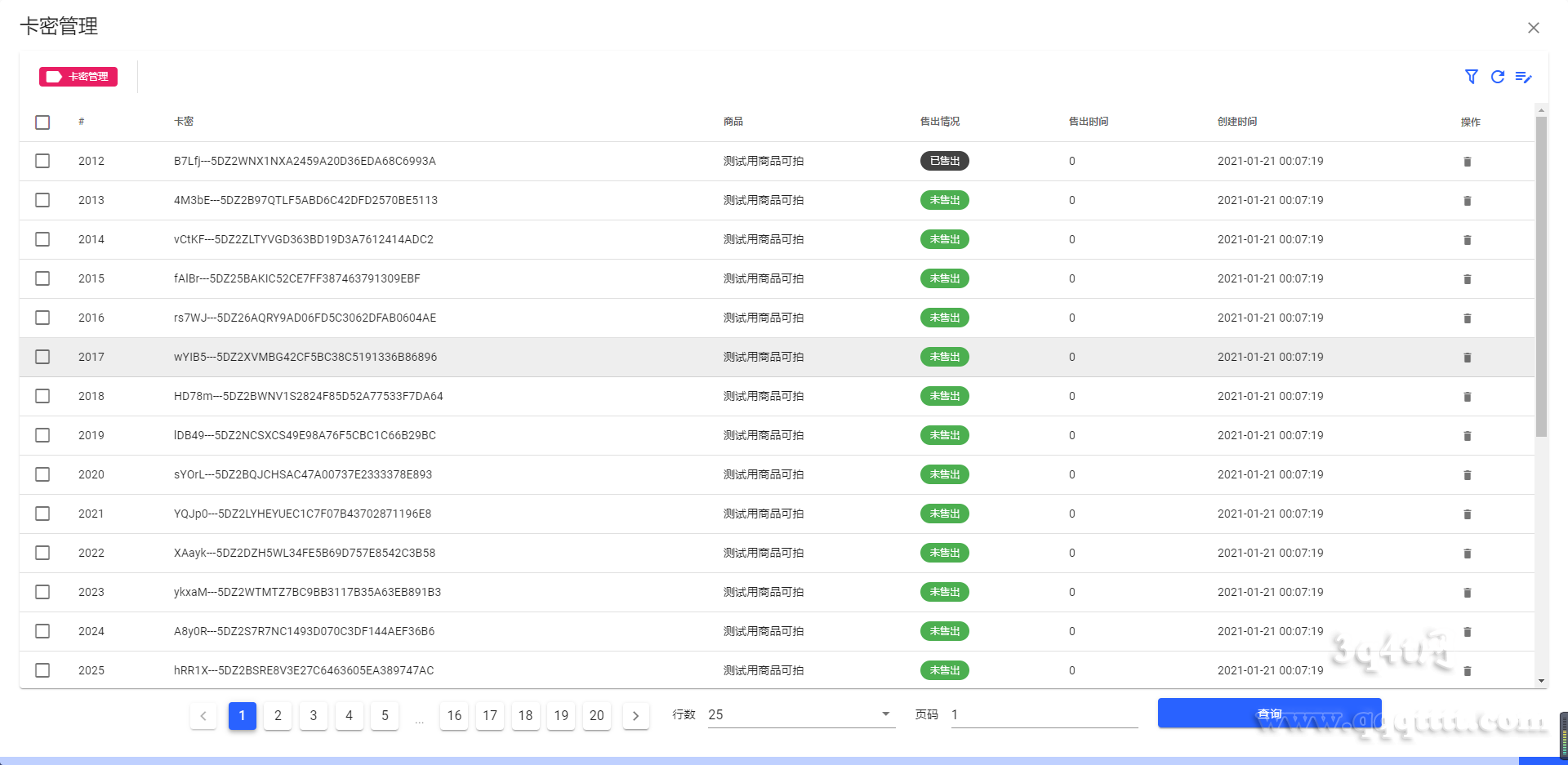Image resolution: width=1568 pixels, height=765 pixels.
Task: Click the 创建时间 column header
Action: tap(1237, 122)
